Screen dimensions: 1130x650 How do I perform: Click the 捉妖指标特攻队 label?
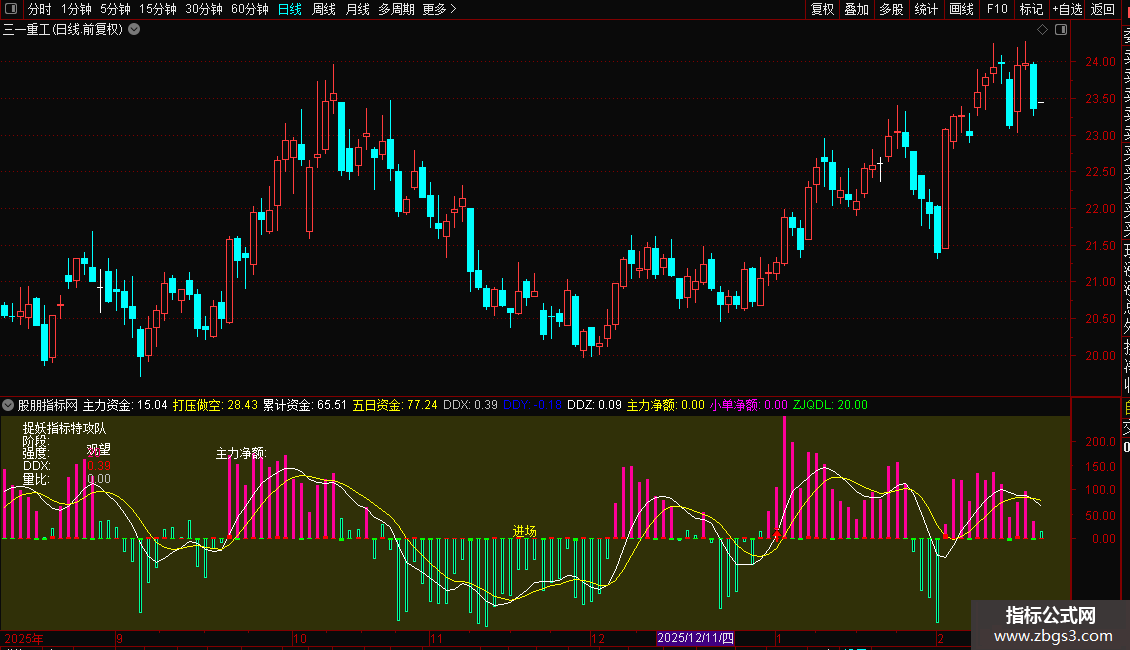(65, 428)
